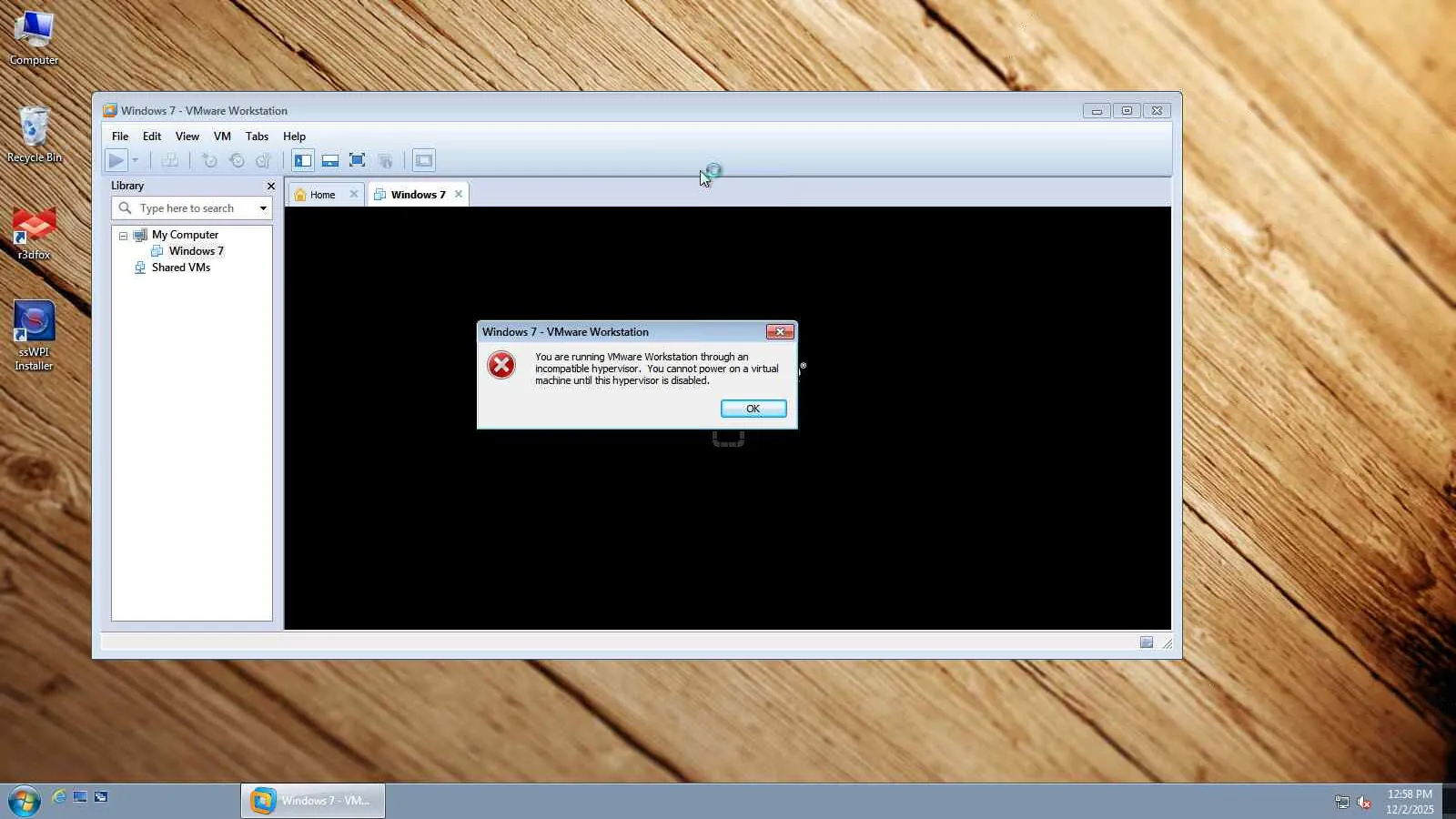Viewport: 1456px width, 819px height.
Task: Toggle the console view toolbar button
Action: (x=424, y=161)
